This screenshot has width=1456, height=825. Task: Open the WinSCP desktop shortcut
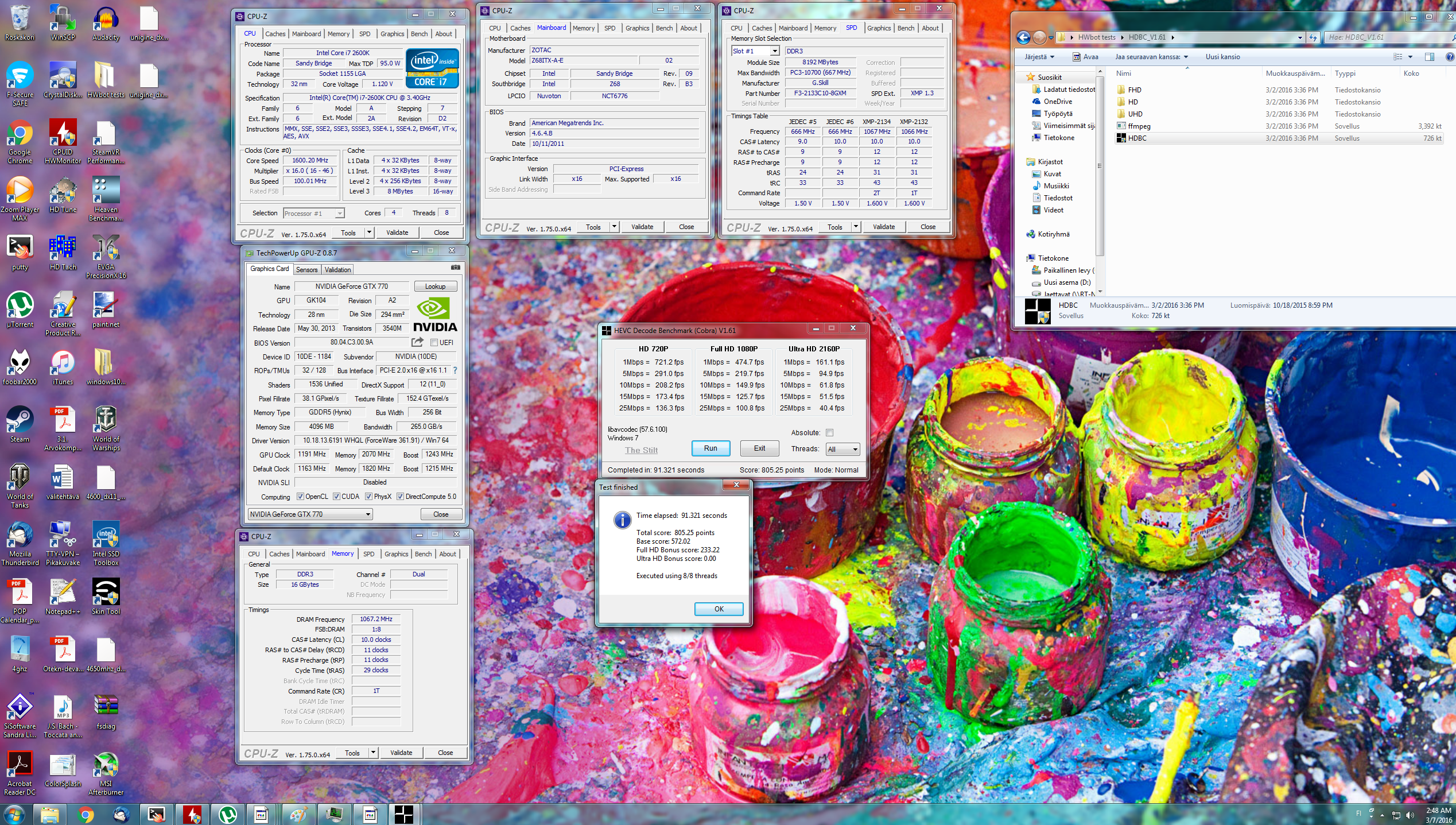pos(63,24)
